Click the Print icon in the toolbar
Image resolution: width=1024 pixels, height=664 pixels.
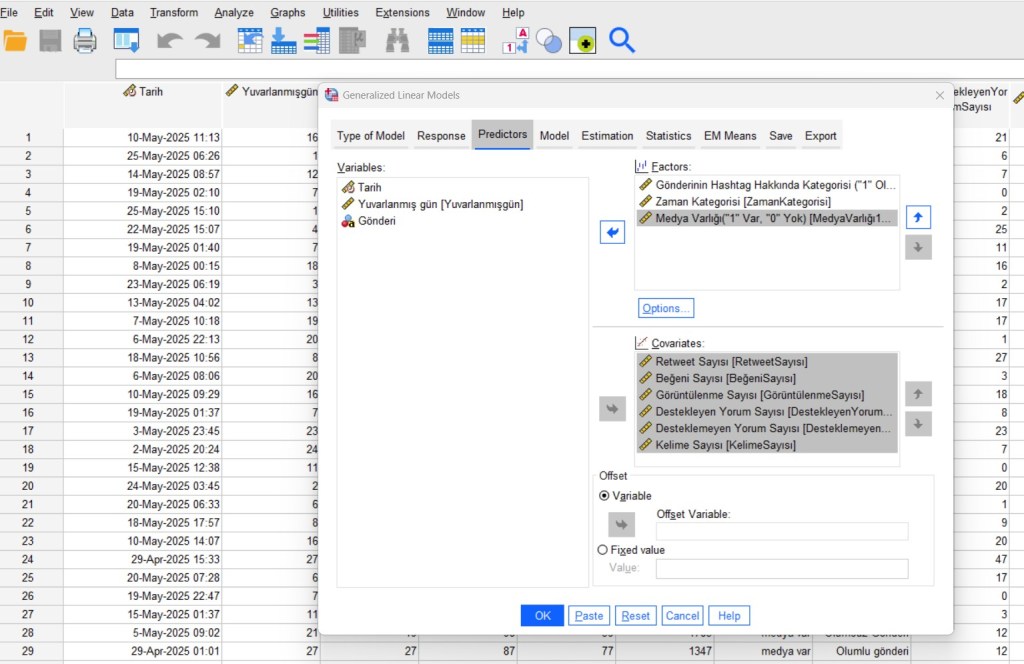coord(85,40)
